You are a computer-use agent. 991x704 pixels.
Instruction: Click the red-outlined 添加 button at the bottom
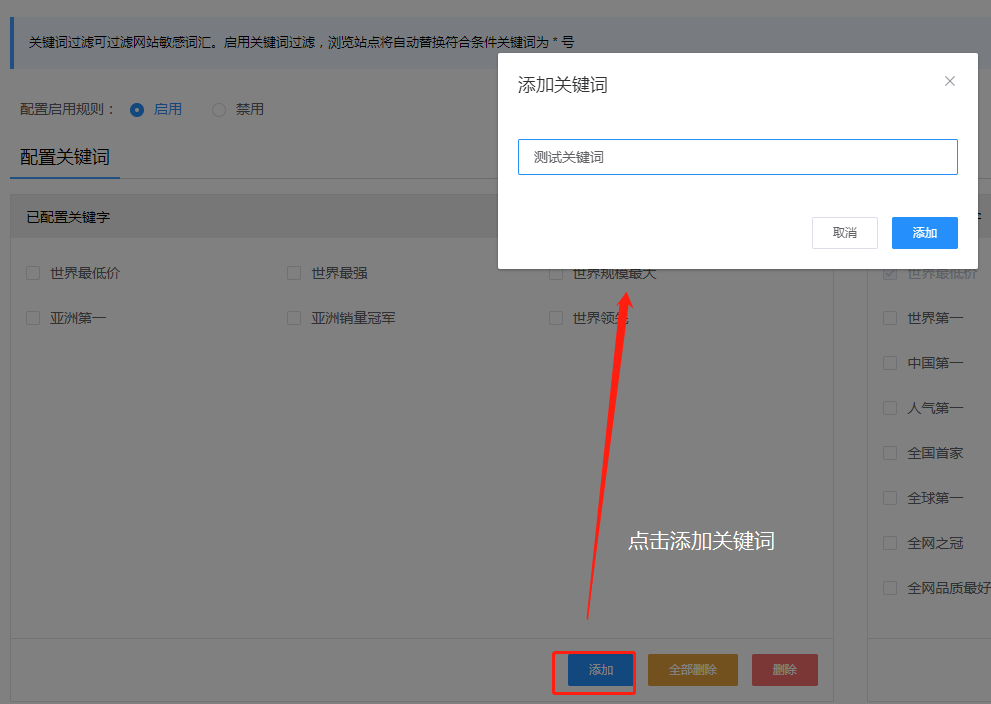600,670
